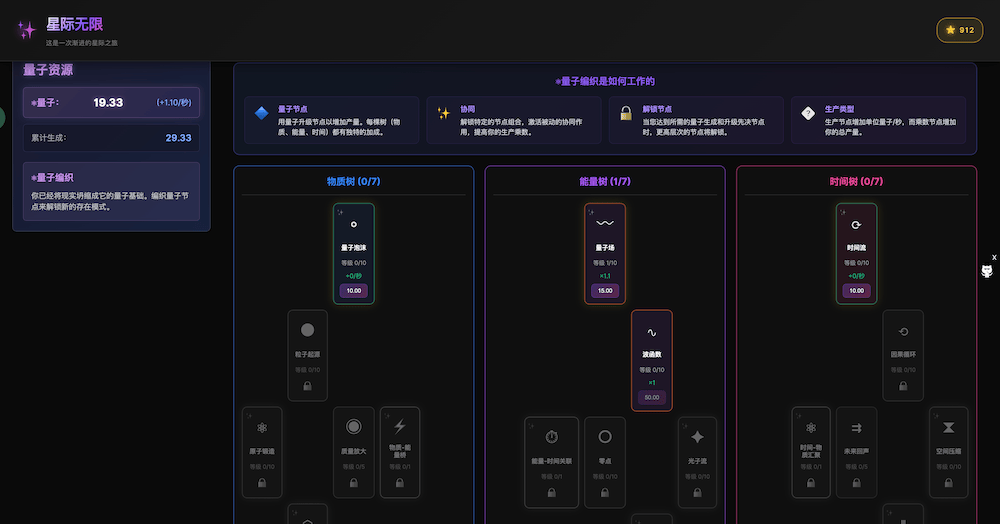Select the 能量树 (1/7) tree header
This screenshot has height=524, width=1000.
(x=605, y=182)
